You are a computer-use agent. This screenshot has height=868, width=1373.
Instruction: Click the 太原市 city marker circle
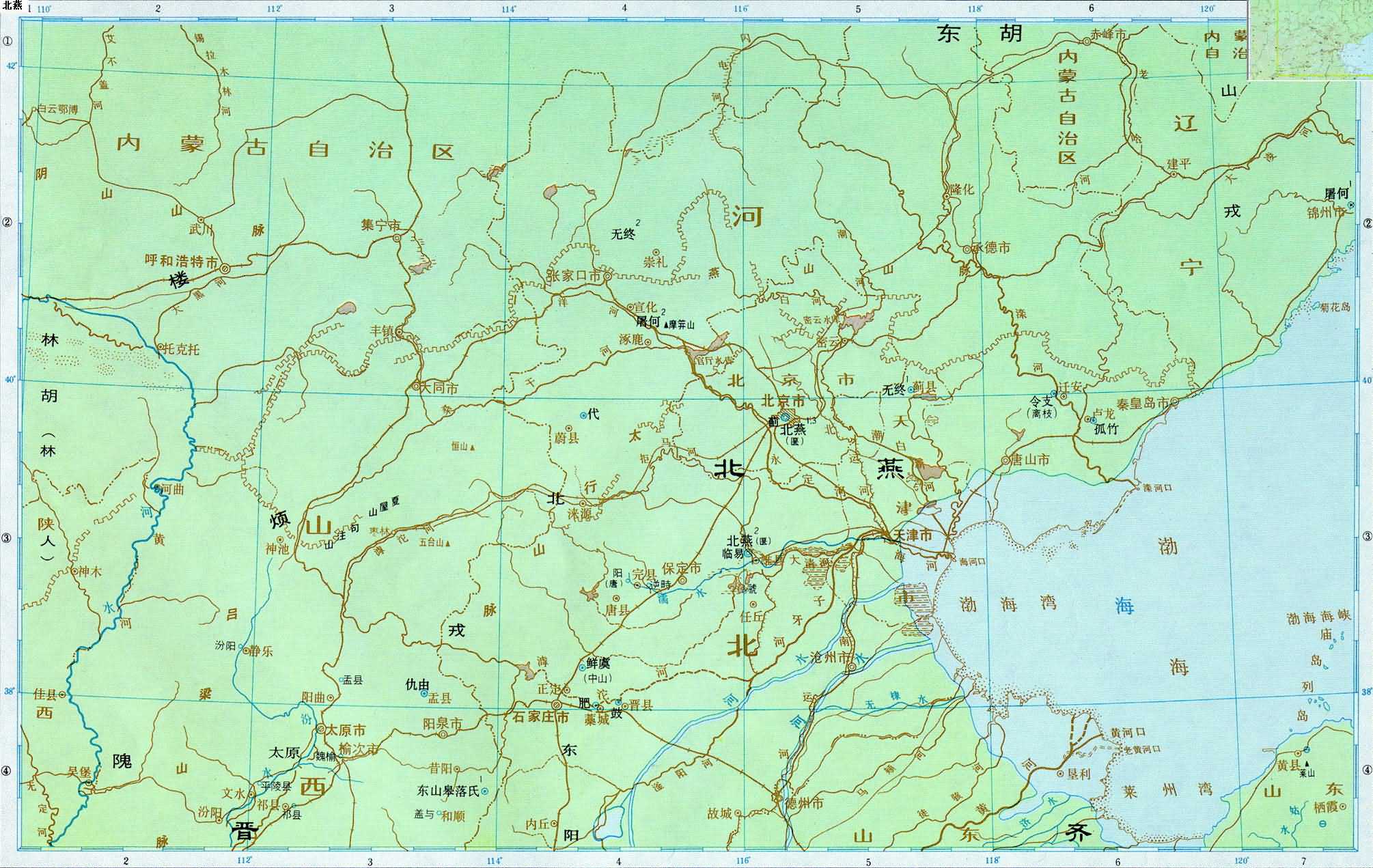pyautogui.click(x=320, y=729)
